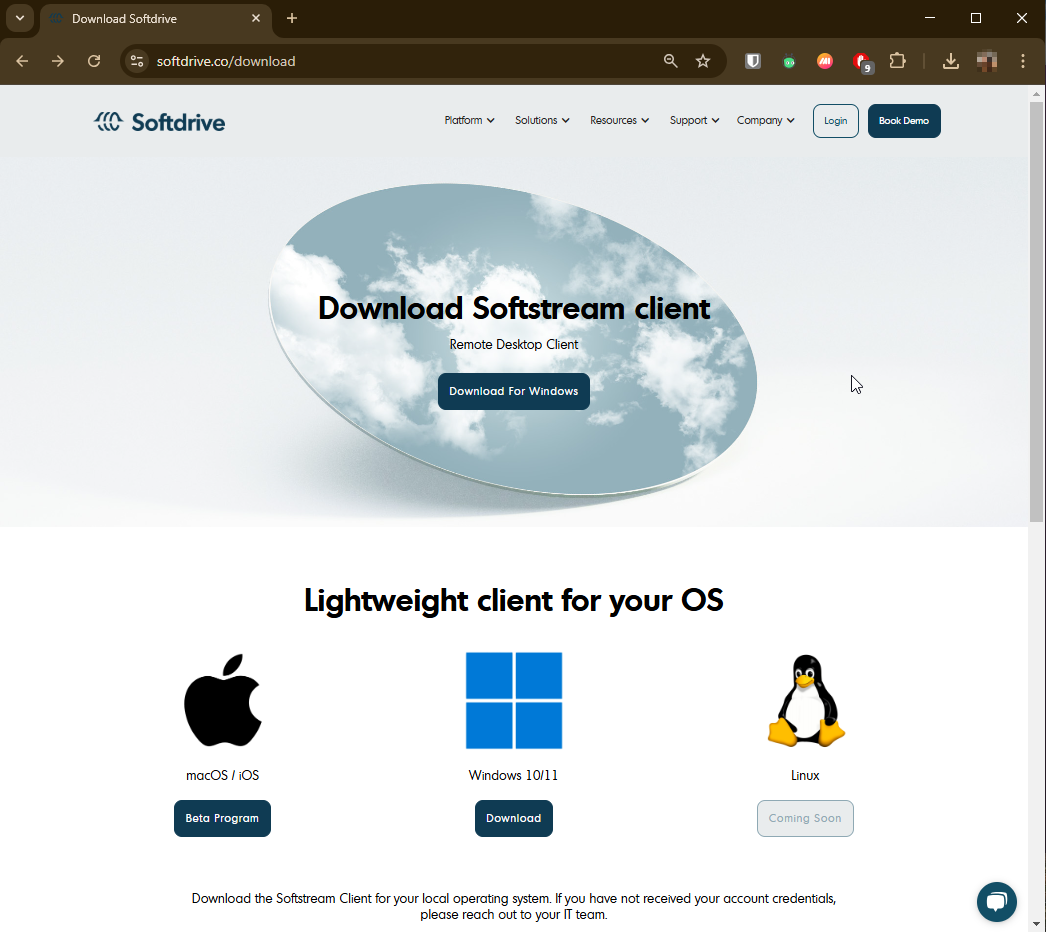Open a new browser tab
1046x932 pixels.
coord(292,18)
